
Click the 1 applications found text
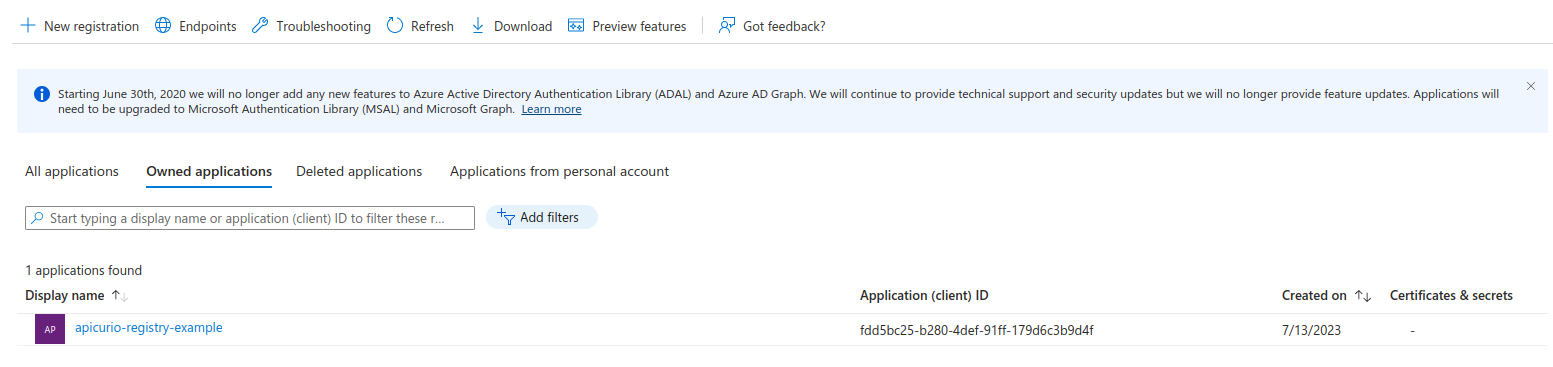coord(84,270)
